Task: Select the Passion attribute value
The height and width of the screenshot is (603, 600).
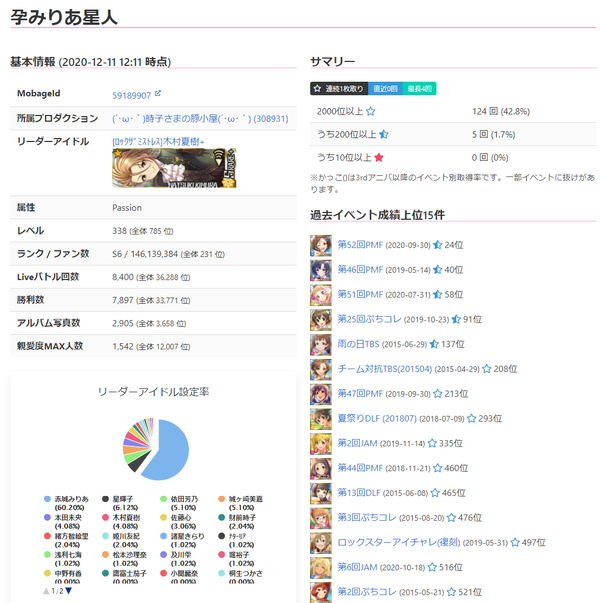Action: coord(127,208)
